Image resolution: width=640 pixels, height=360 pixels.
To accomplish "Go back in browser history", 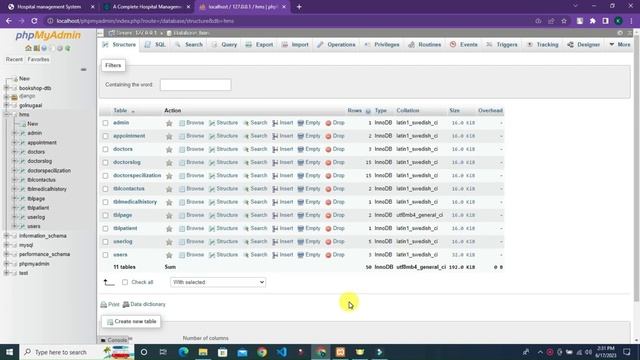I will coord(9,21).
